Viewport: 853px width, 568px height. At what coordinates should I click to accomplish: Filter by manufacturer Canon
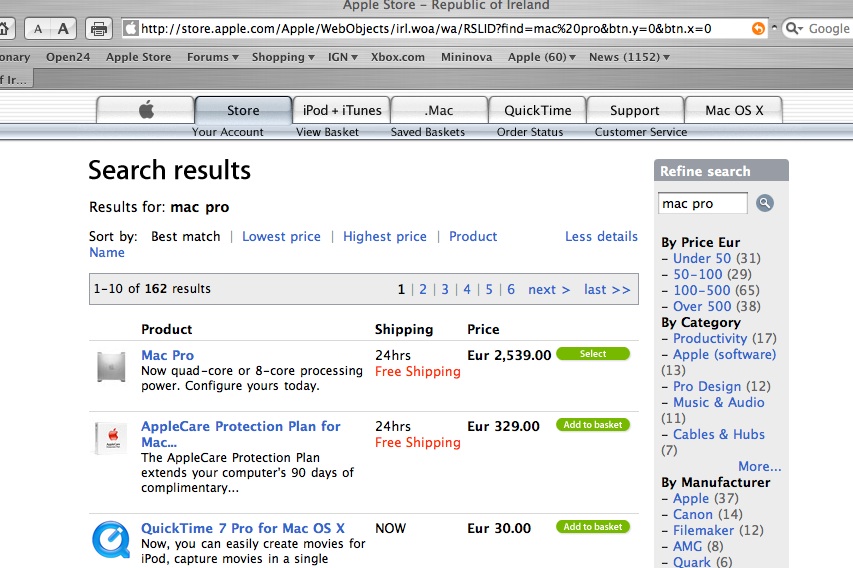click(x=693, y=515)
